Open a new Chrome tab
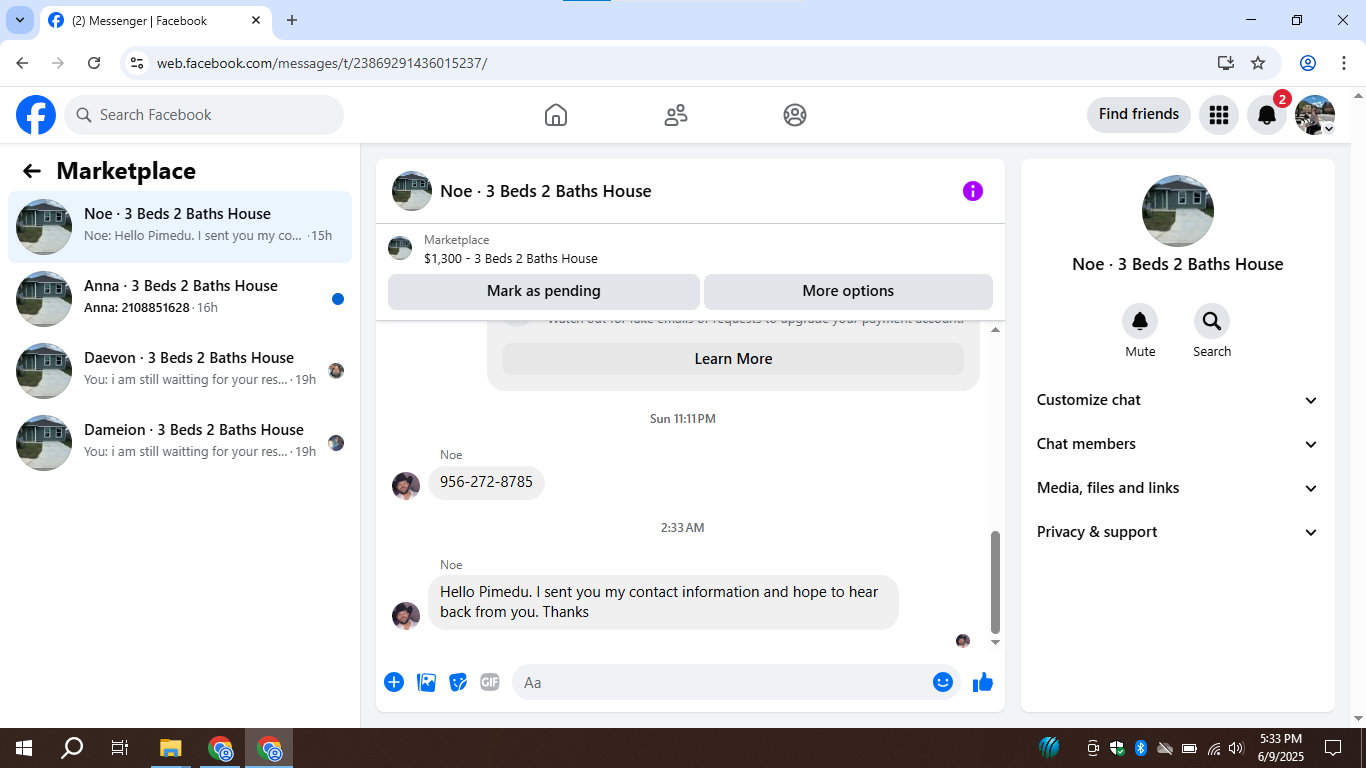 pos(292,20)
